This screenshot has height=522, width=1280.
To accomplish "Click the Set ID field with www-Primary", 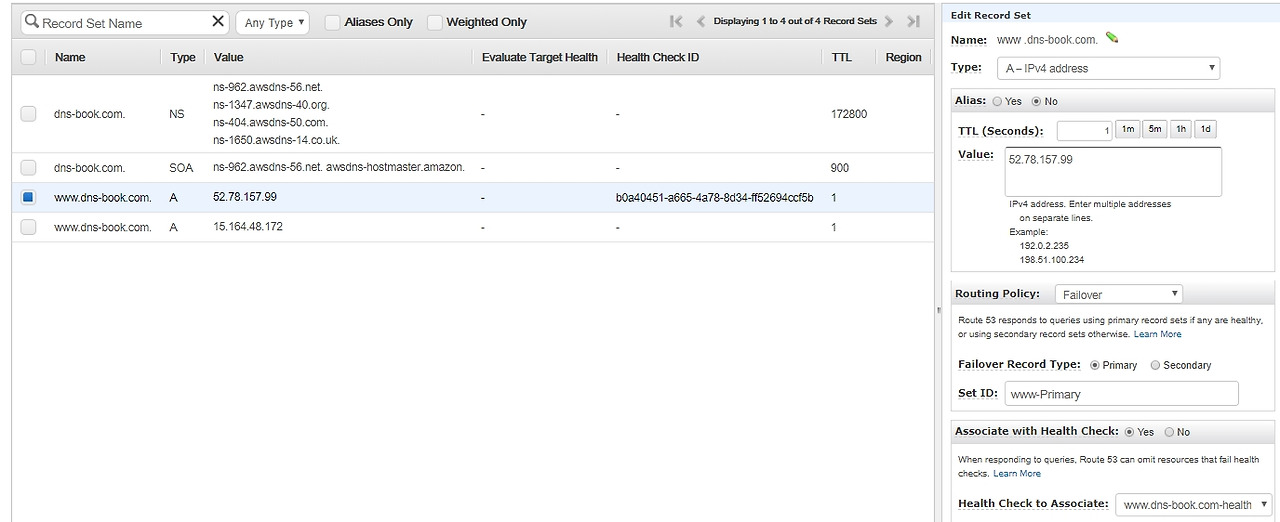I will (x=1121, y=393).
